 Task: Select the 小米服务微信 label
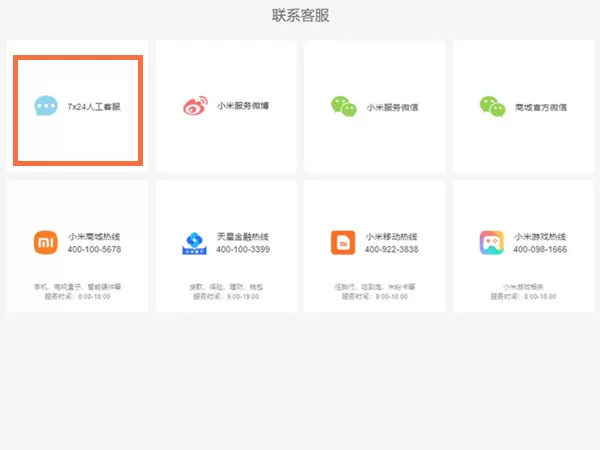[392, 107]
